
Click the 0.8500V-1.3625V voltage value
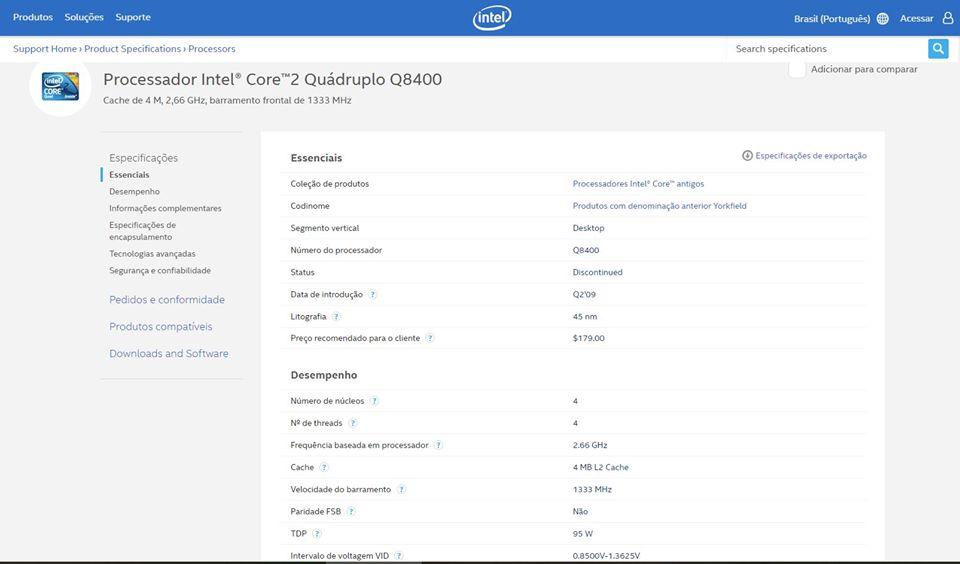pos(606,555)
